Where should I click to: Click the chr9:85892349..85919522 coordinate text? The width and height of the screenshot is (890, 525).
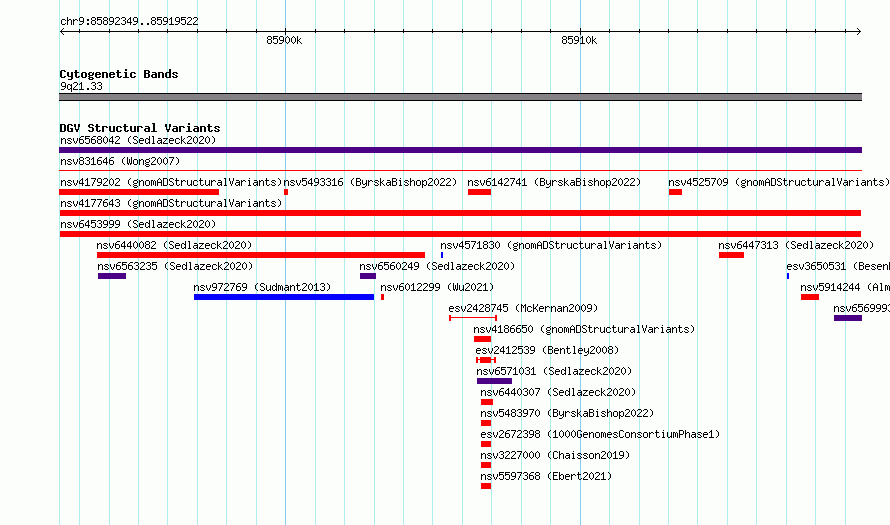[x=129, y=22]
